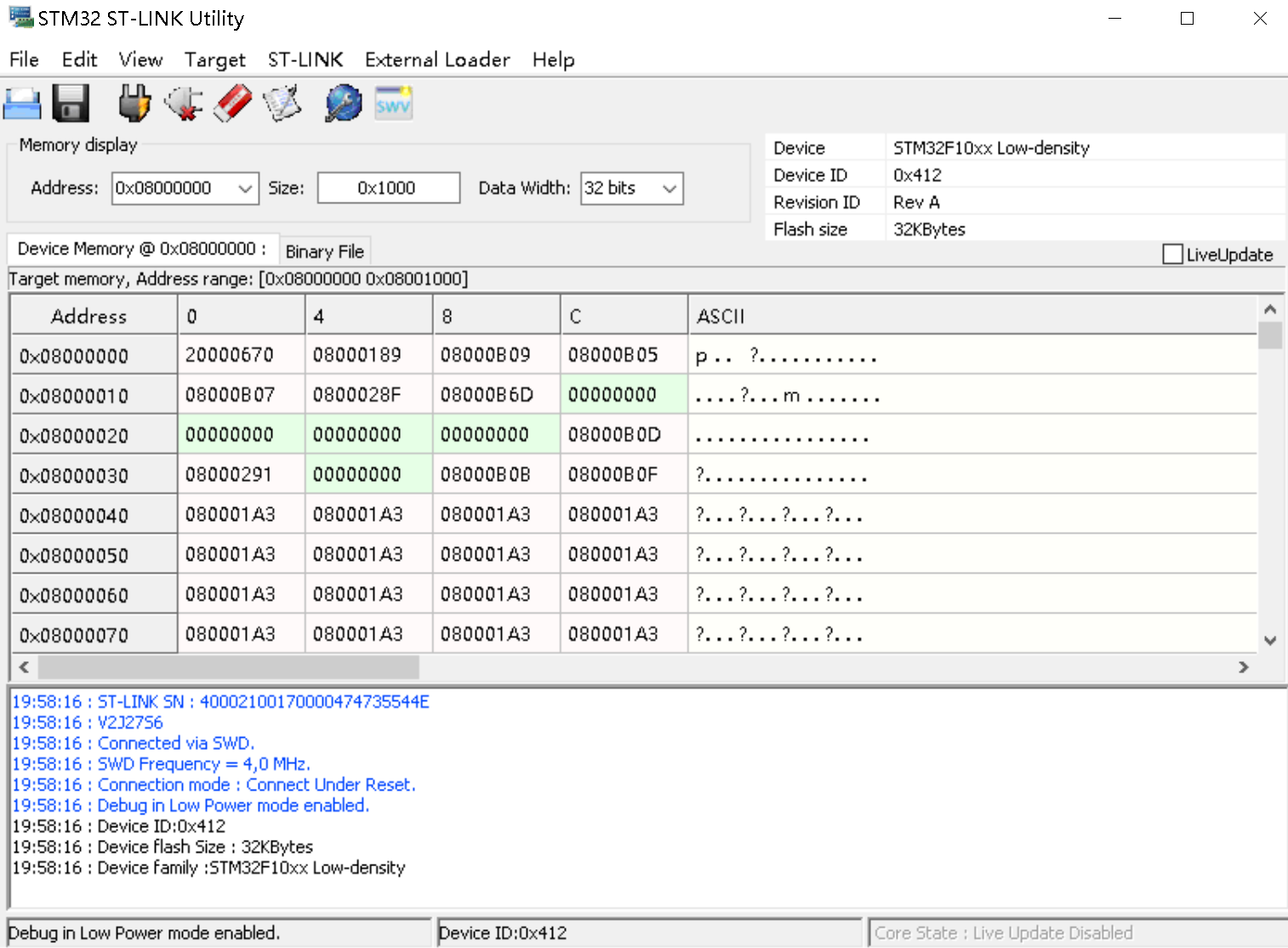The height and width of the screenshot is (948, 1288).
Task: Click the Device value STM32F10xx Low-density
Action: click(991, 148)
